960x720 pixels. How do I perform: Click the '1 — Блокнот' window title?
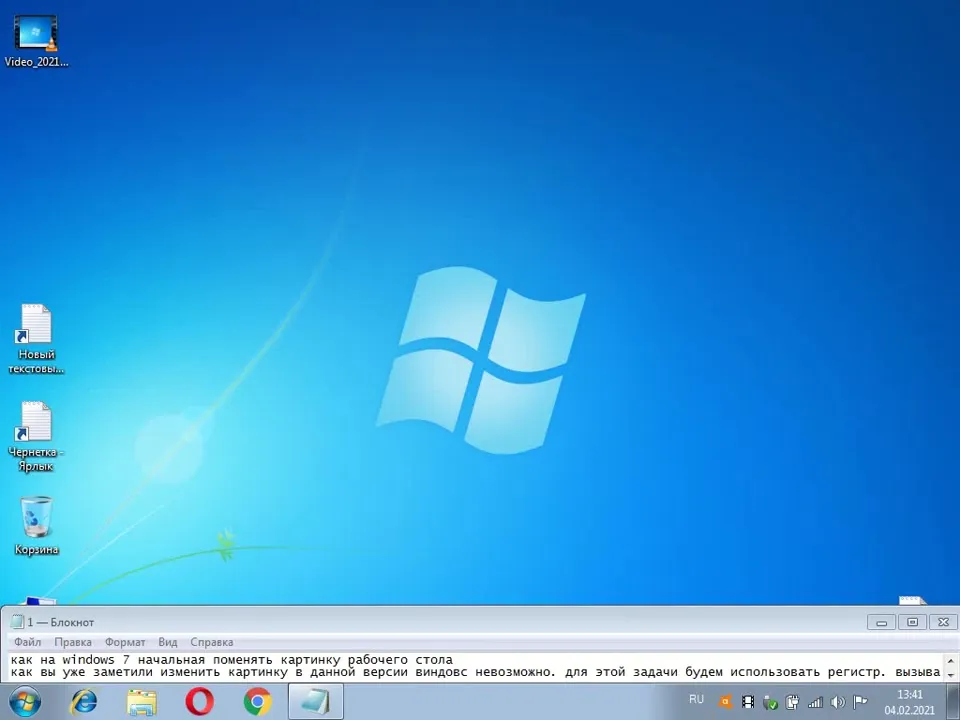click(61, 622)
